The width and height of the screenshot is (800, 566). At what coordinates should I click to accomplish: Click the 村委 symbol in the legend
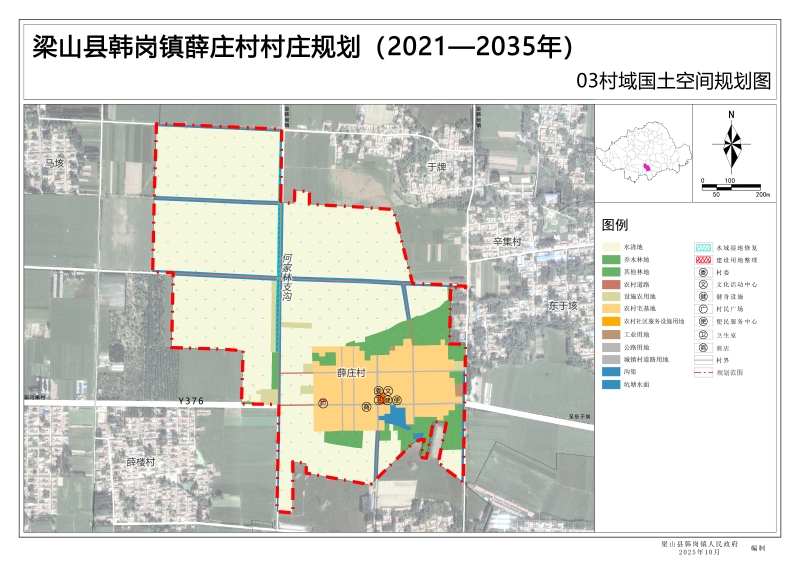[x=704, y=271]
